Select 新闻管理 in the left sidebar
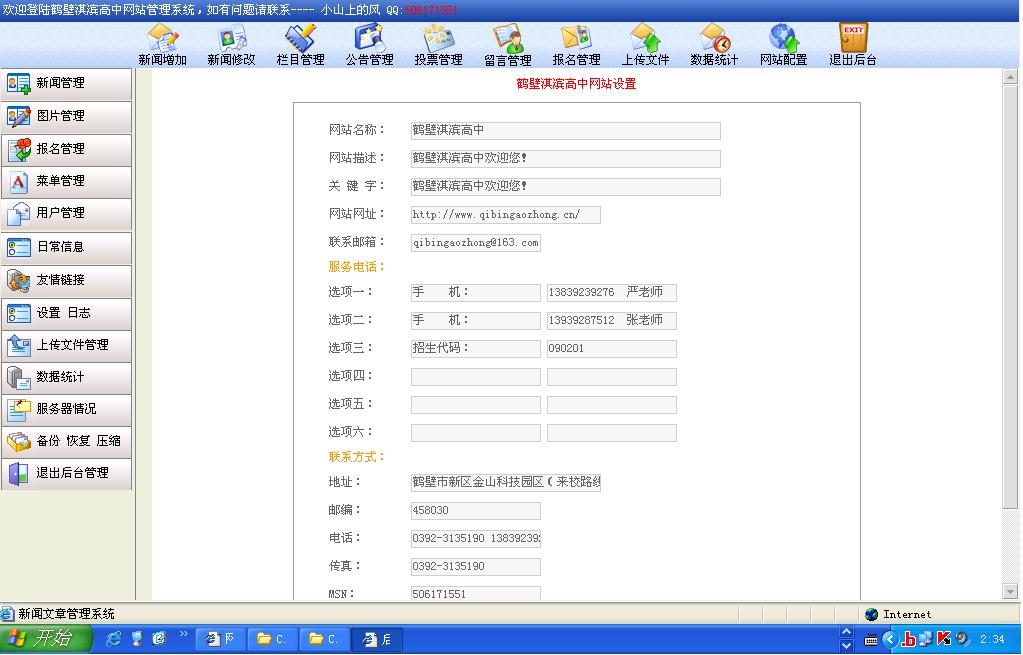The image size is (1023, 655). point(66,84)
